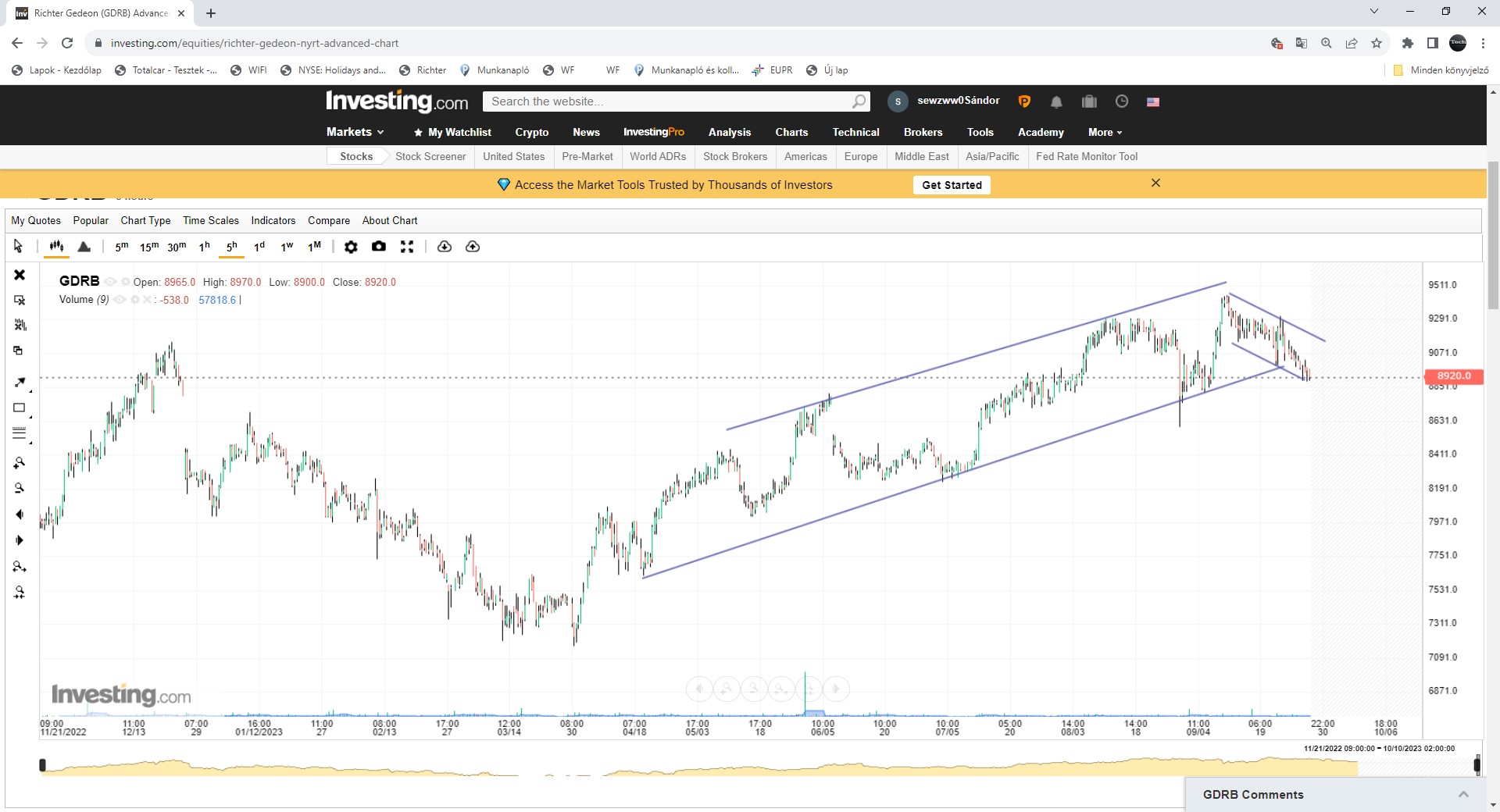
Task: Click the Search the website field
Action: [x=668, y=101]
